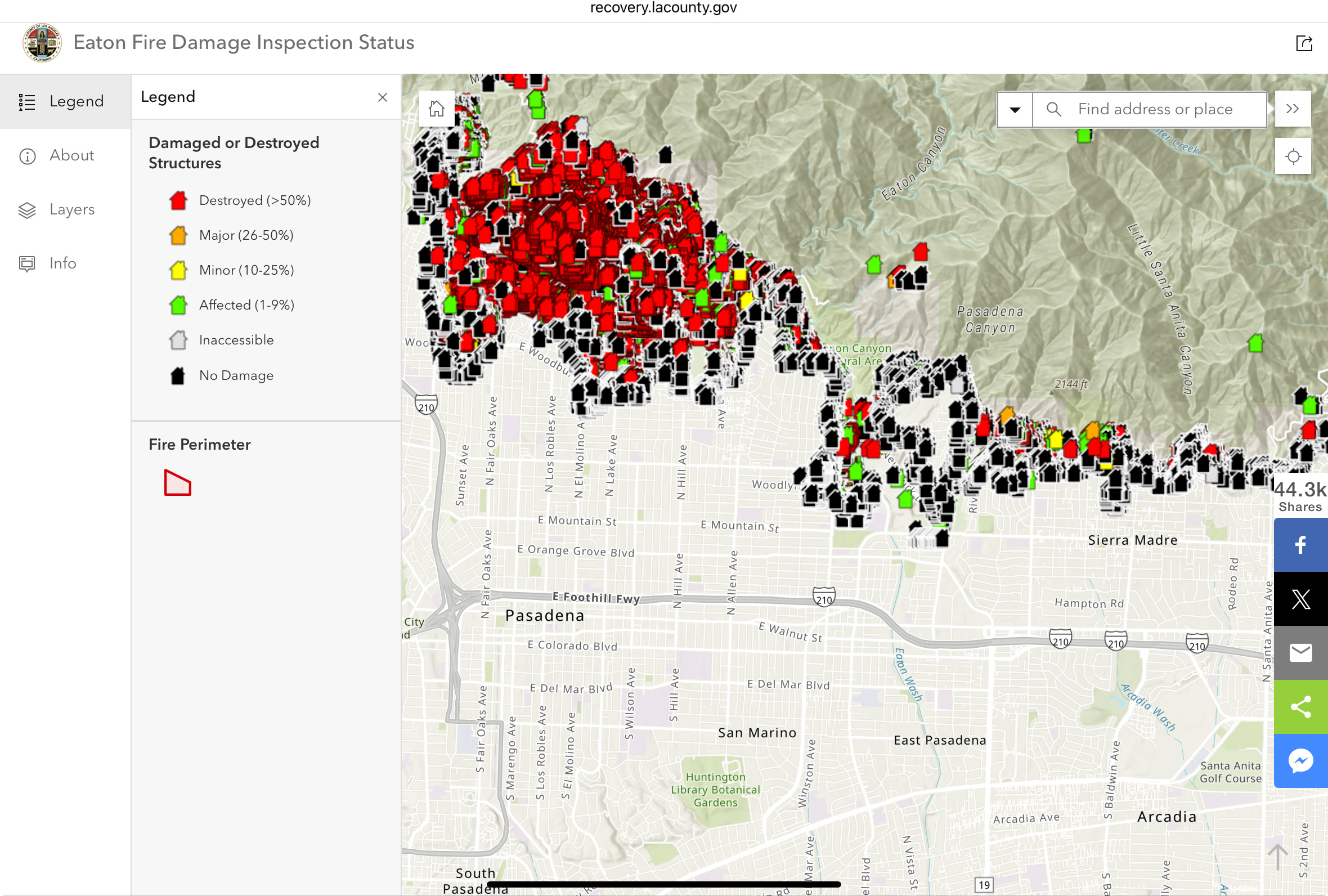Click the export share icon in header
Viewport: 1328px width, 896px height.
click(x=1304, y=43)
